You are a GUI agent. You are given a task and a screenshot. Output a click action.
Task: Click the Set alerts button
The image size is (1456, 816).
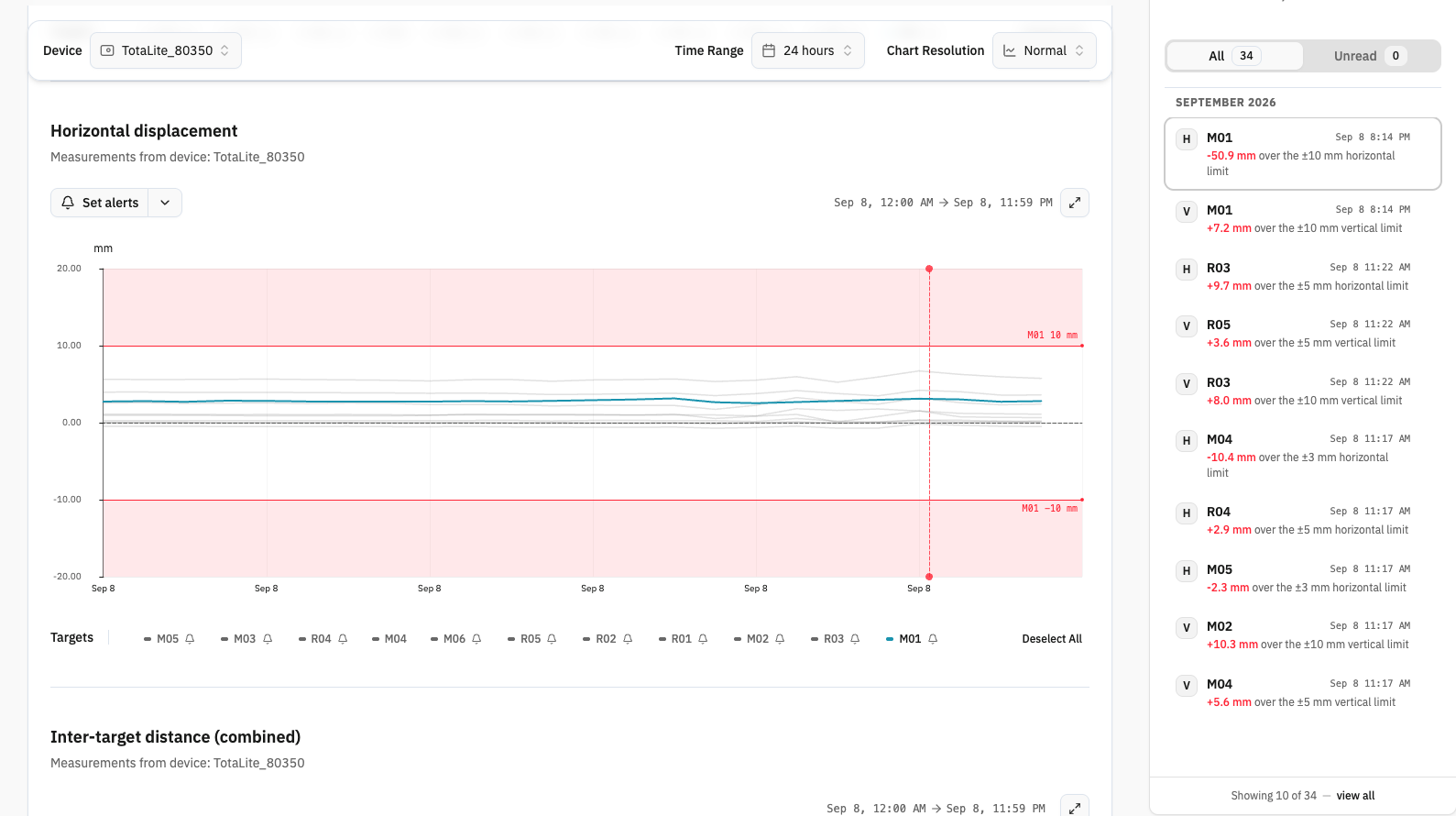[x=100, y=203]
